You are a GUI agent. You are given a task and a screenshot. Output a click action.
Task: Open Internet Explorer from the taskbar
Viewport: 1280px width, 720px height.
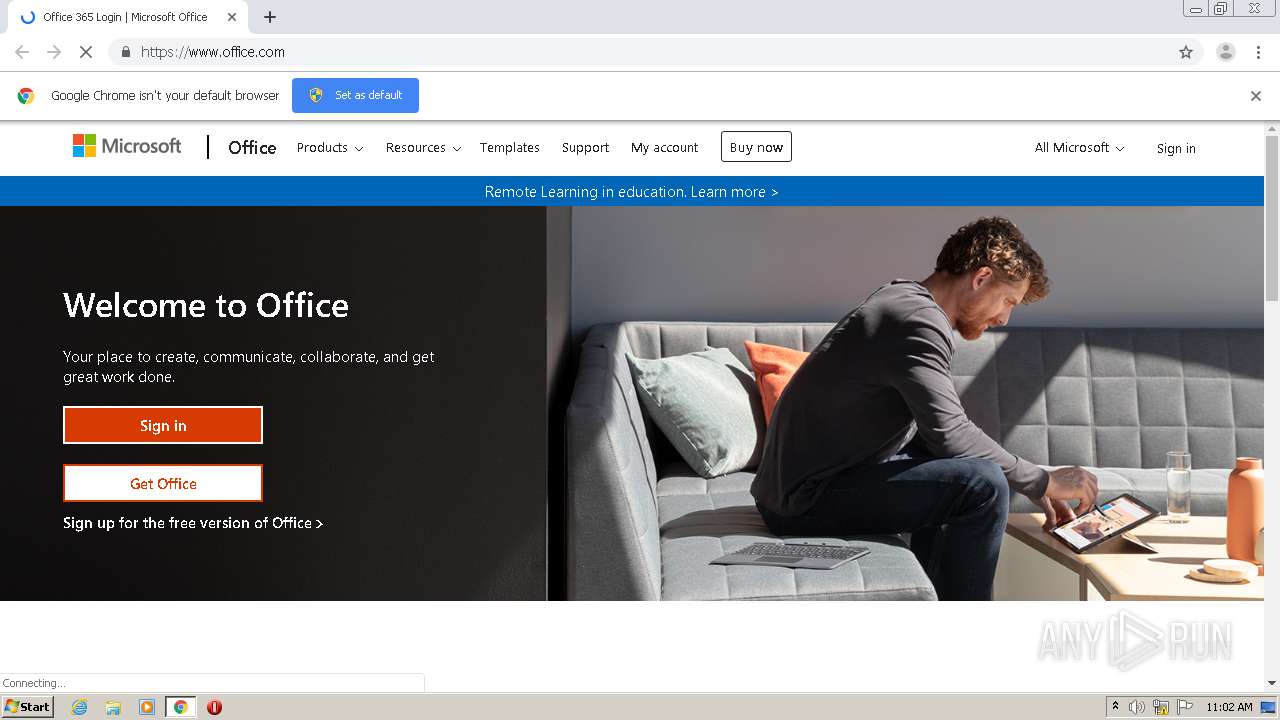pyautogui.click(x=79, y=707)
